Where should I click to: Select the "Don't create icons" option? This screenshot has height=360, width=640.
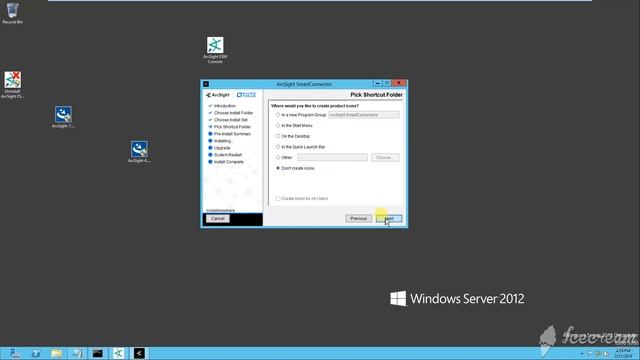(x=278, y=168)
